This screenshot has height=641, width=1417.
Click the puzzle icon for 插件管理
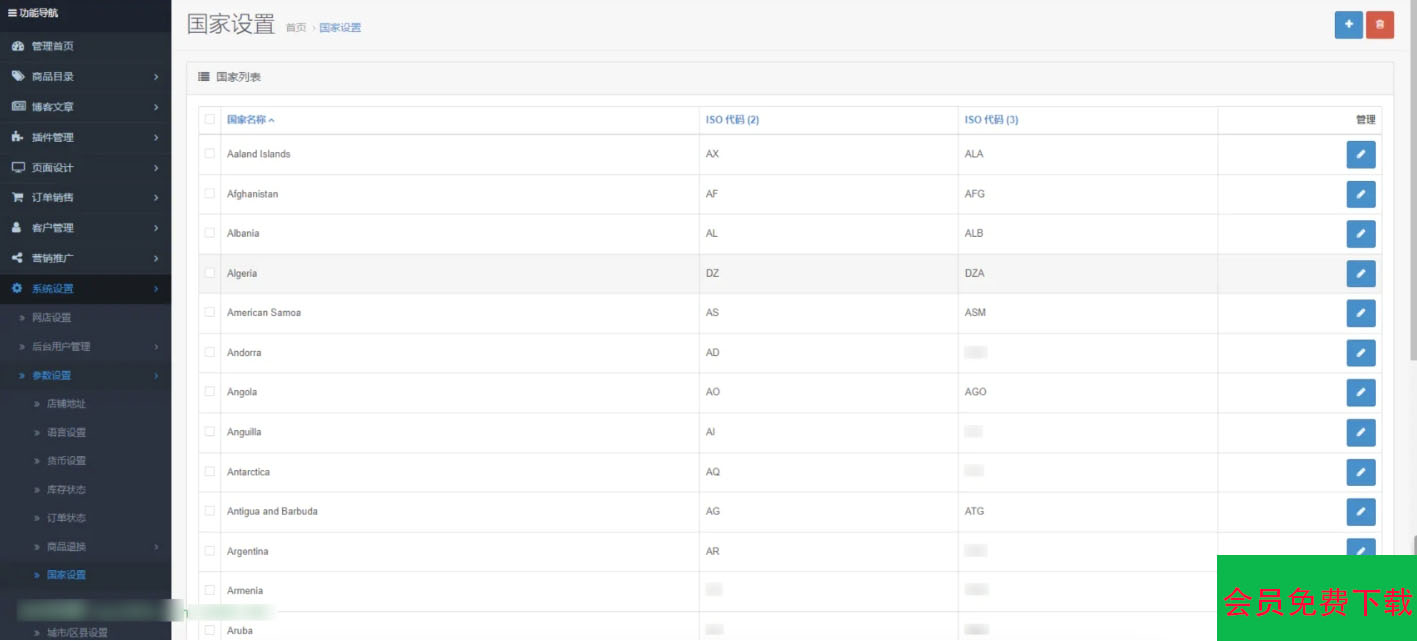coord(17,137)
